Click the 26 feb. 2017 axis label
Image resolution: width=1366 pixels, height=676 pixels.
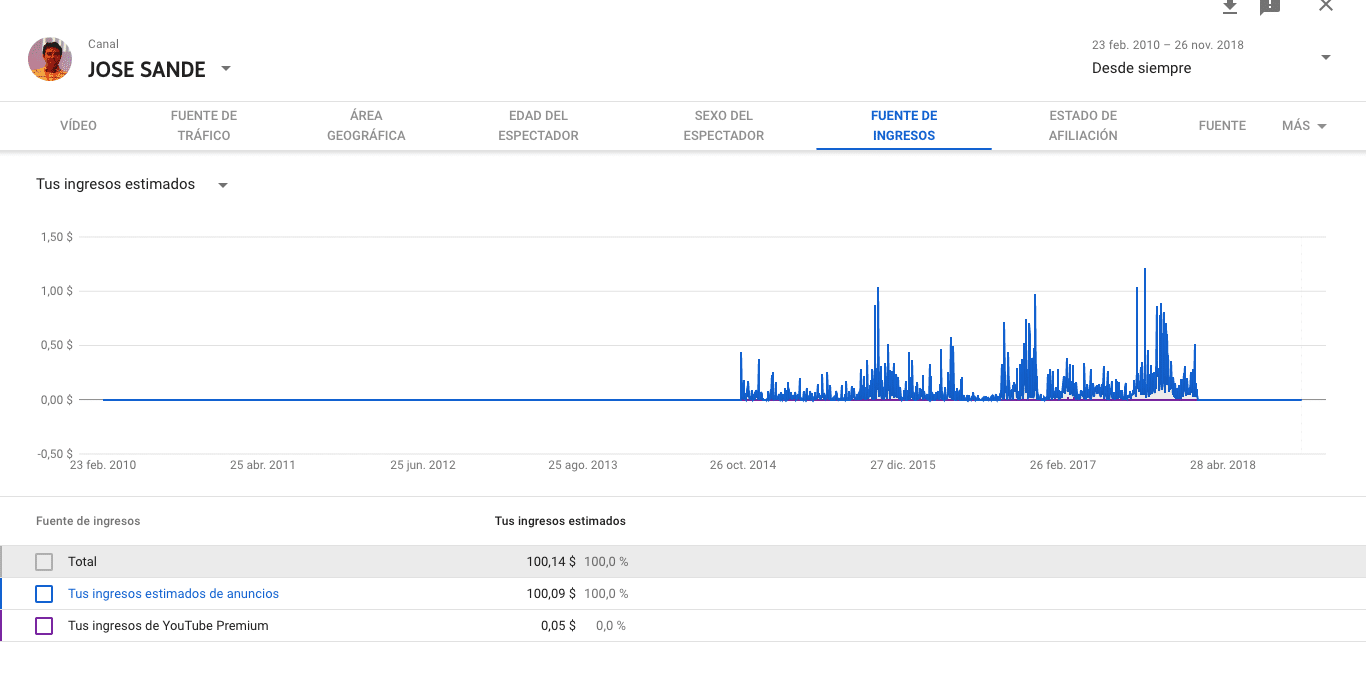pyautogui.click(x=1063, y=465)
